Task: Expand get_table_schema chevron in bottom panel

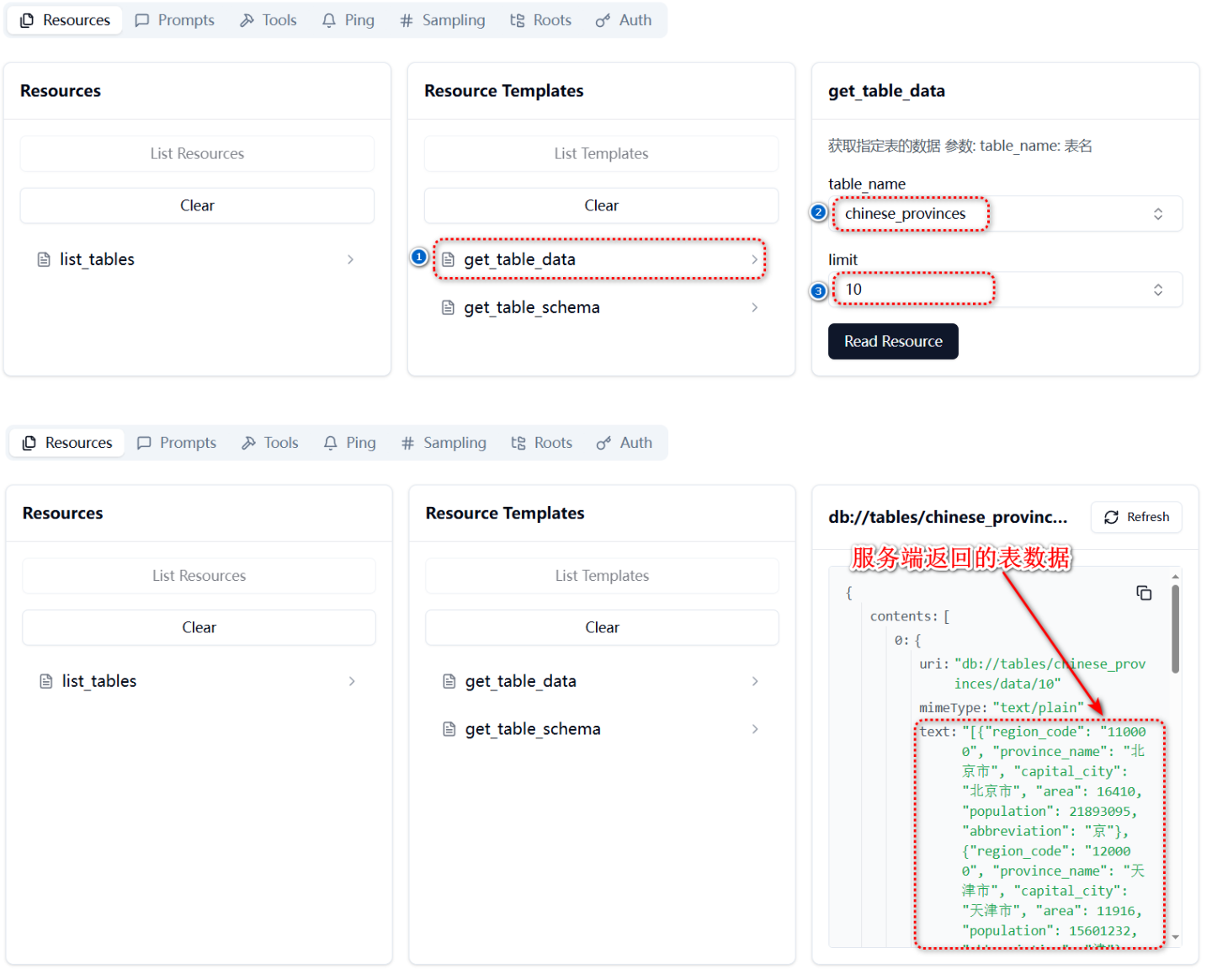Action: coord(755,730)
